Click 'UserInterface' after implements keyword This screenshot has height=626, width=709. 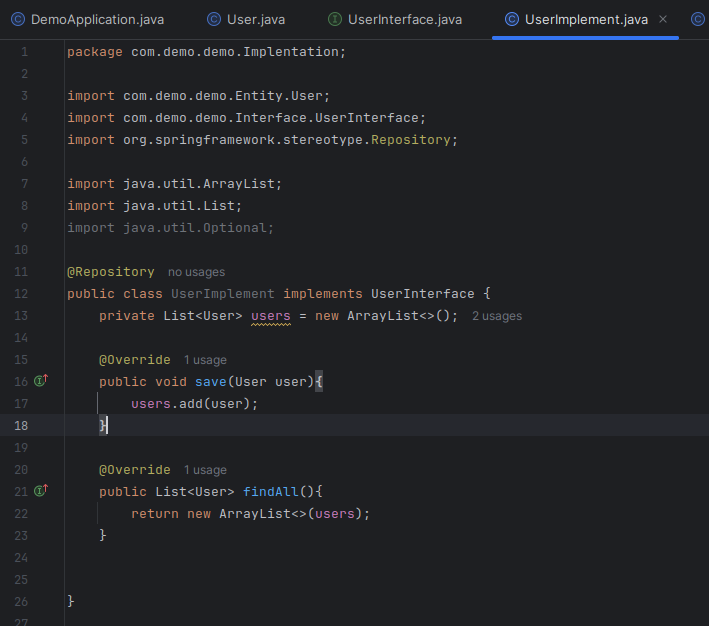point(423,294)
